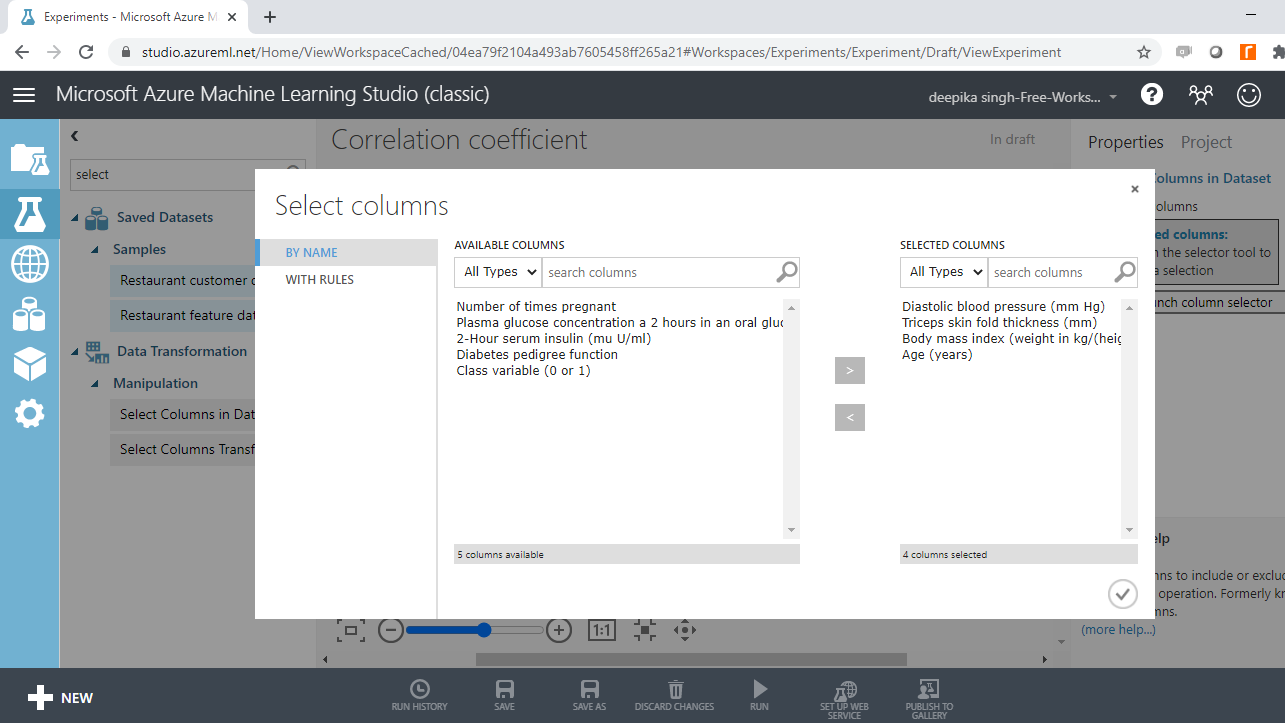Viewport: 1285px width, 723px height.
Task: Click selected columns search field
Action: 1051,272
